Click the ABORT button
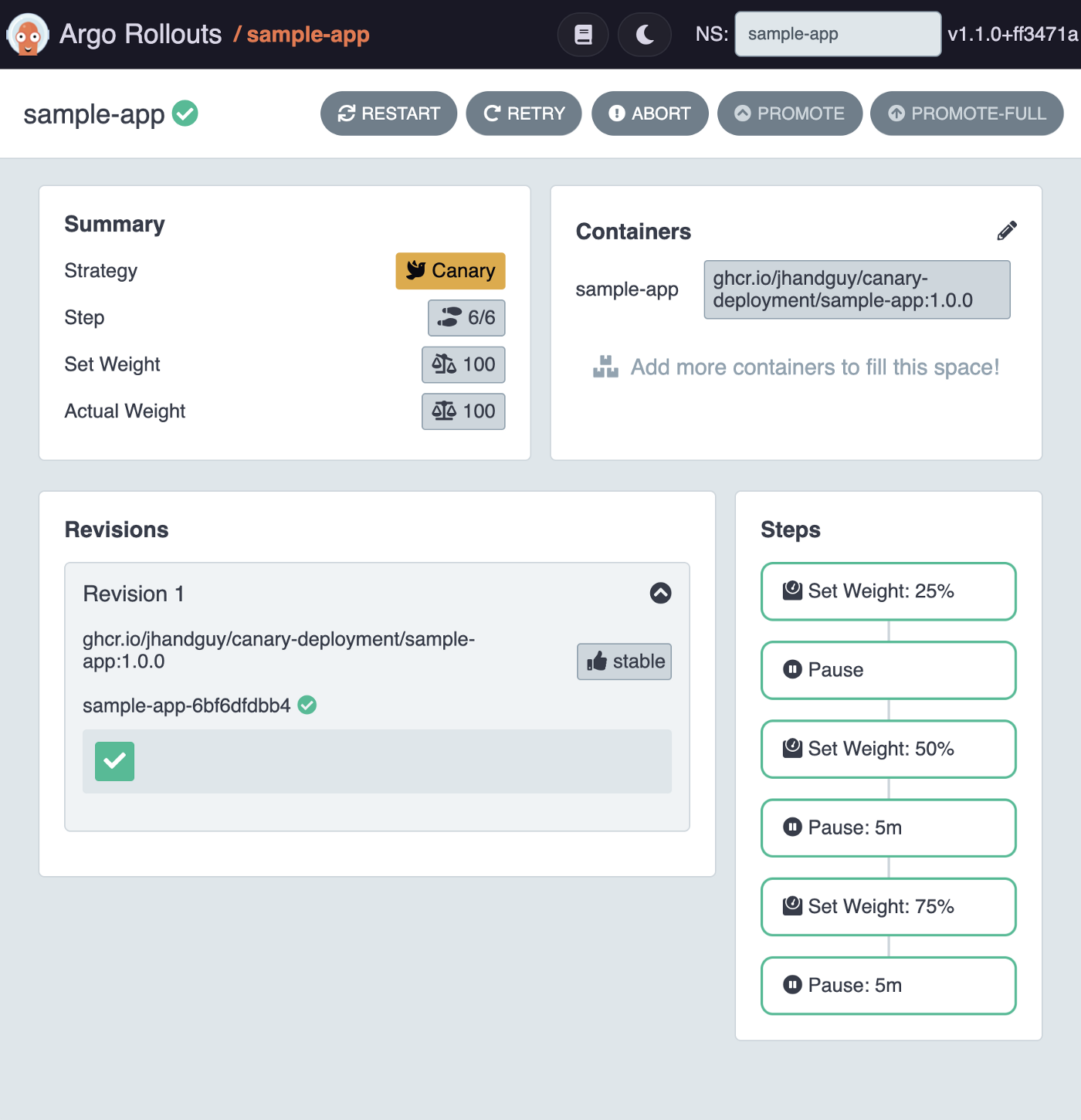 click(x=649, y=113)
